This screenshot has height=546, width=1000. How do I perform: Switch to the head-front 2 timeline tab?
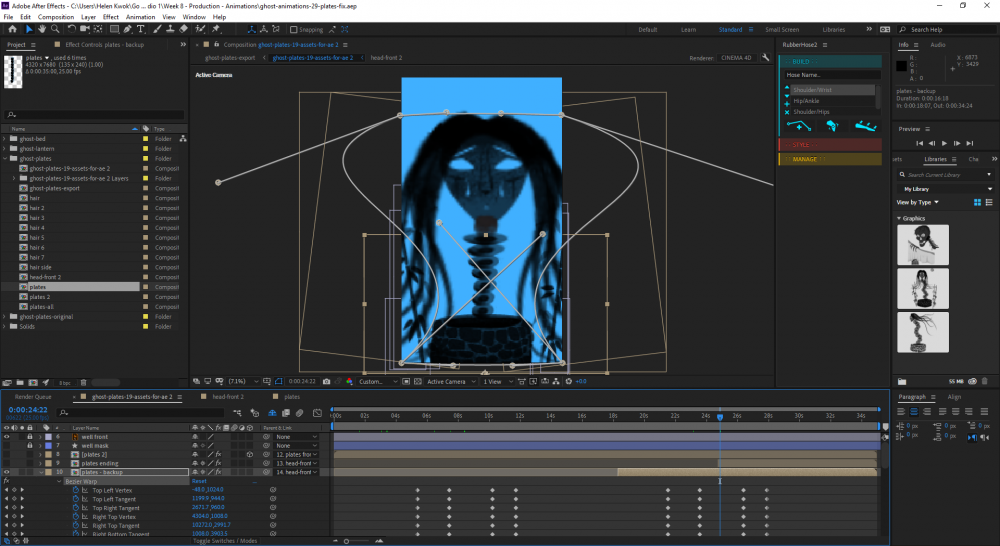[x=228, y=397]
